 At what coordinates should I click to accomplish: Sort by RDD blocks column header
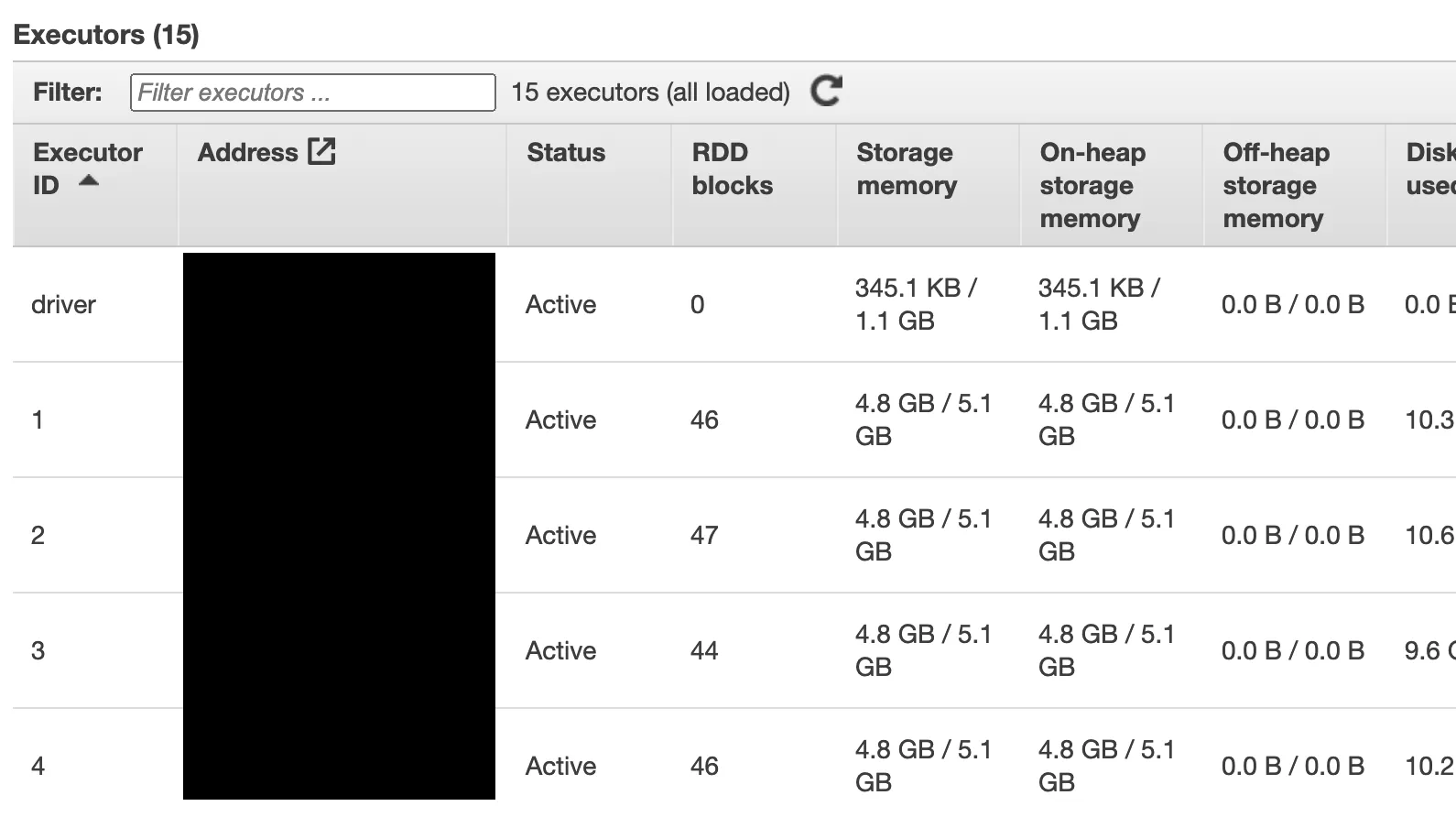click(x=732, y=169)
